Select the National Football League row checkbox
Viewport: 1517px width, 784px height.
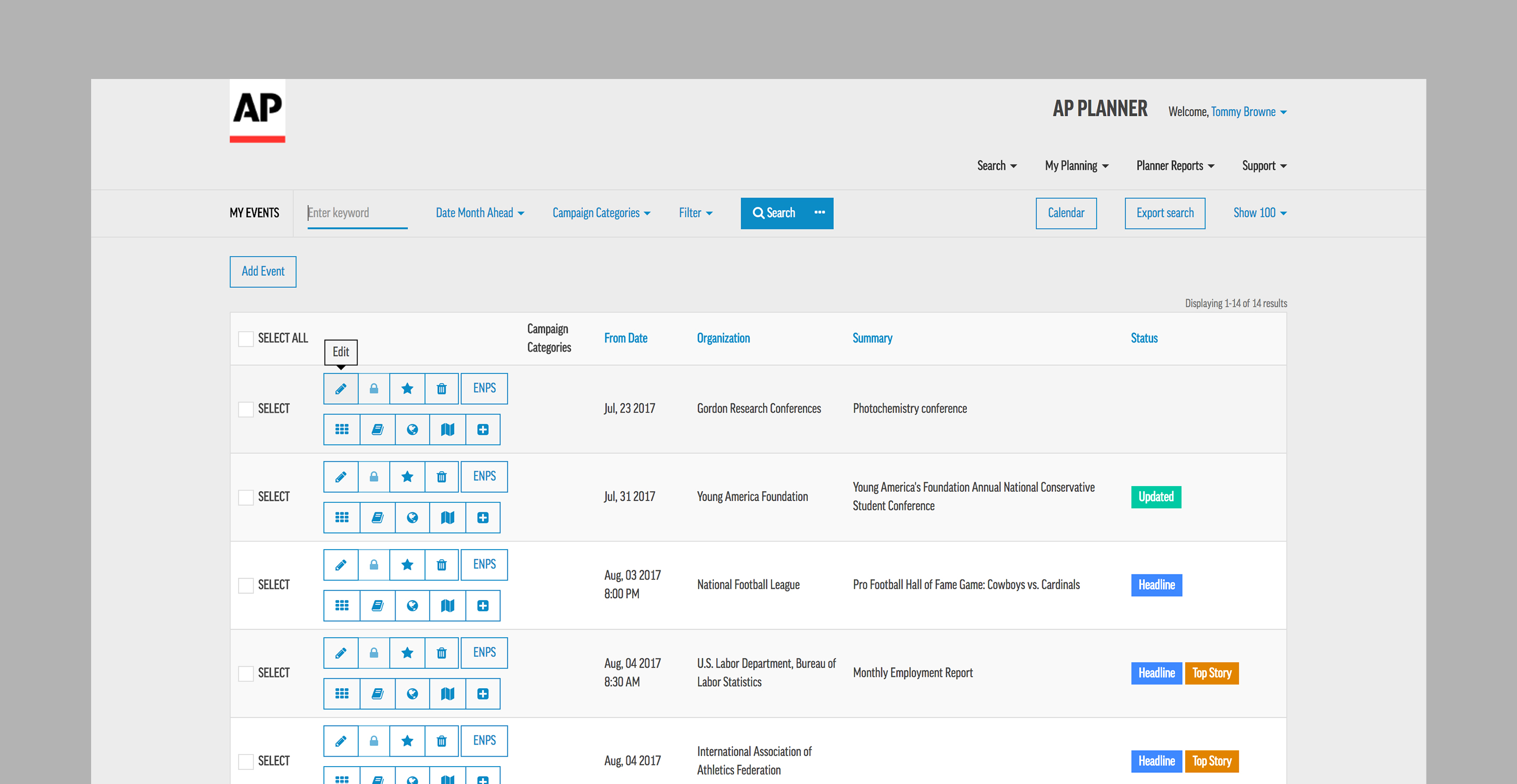[245, 585]
